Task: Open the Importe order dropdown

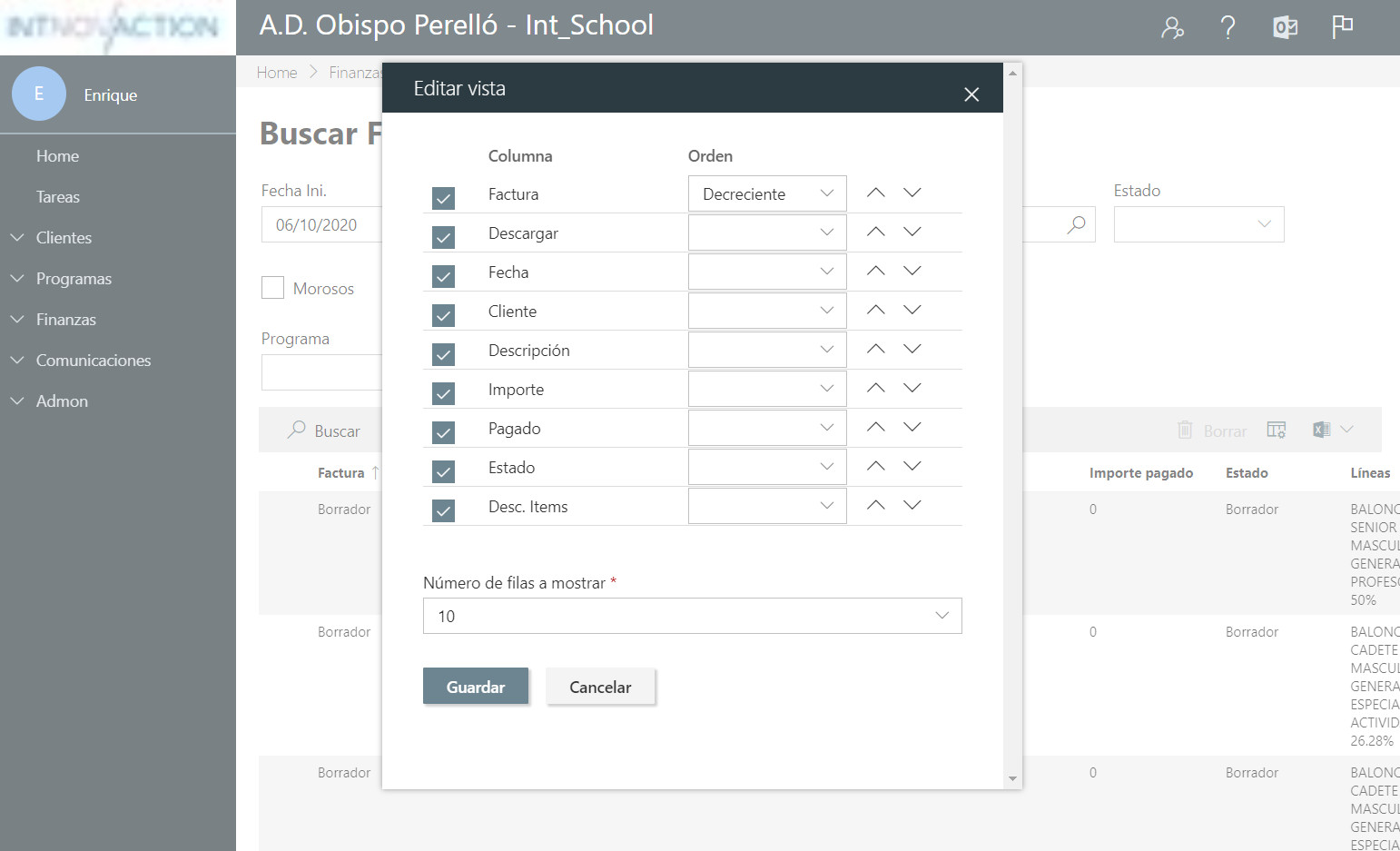Action: (x=767, y=389)
